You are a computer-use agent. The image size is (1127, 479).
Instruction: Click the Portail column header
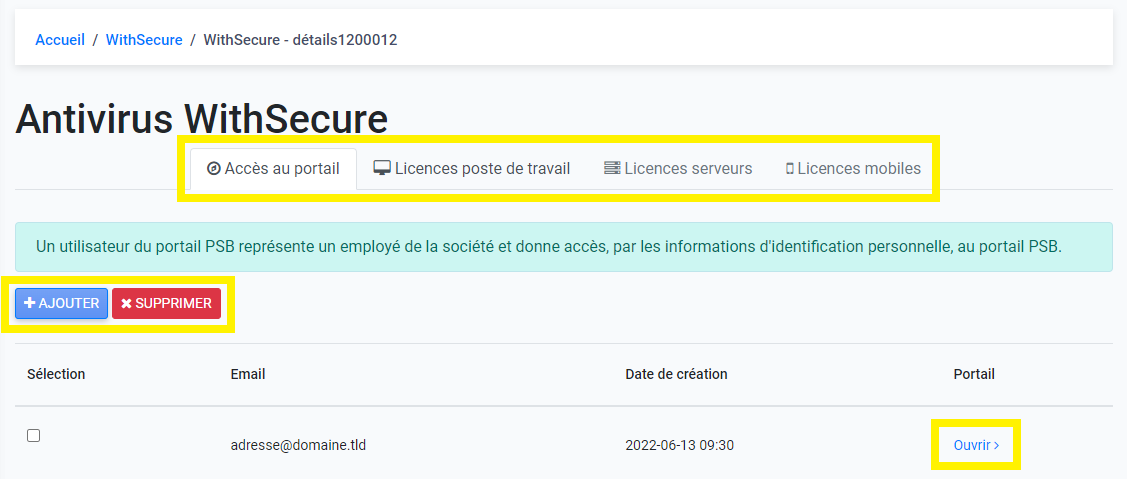[974, 374]
